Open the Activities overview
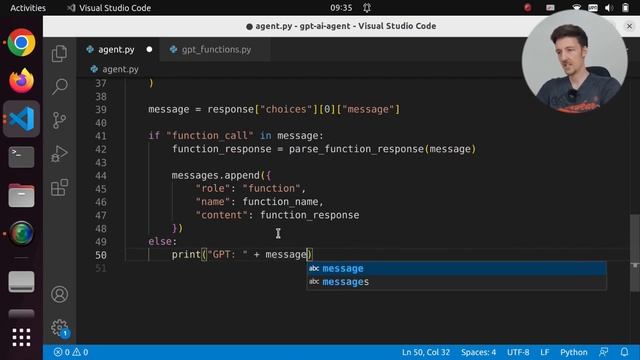Screen dimensions: 640x360 tap(28, 8)
